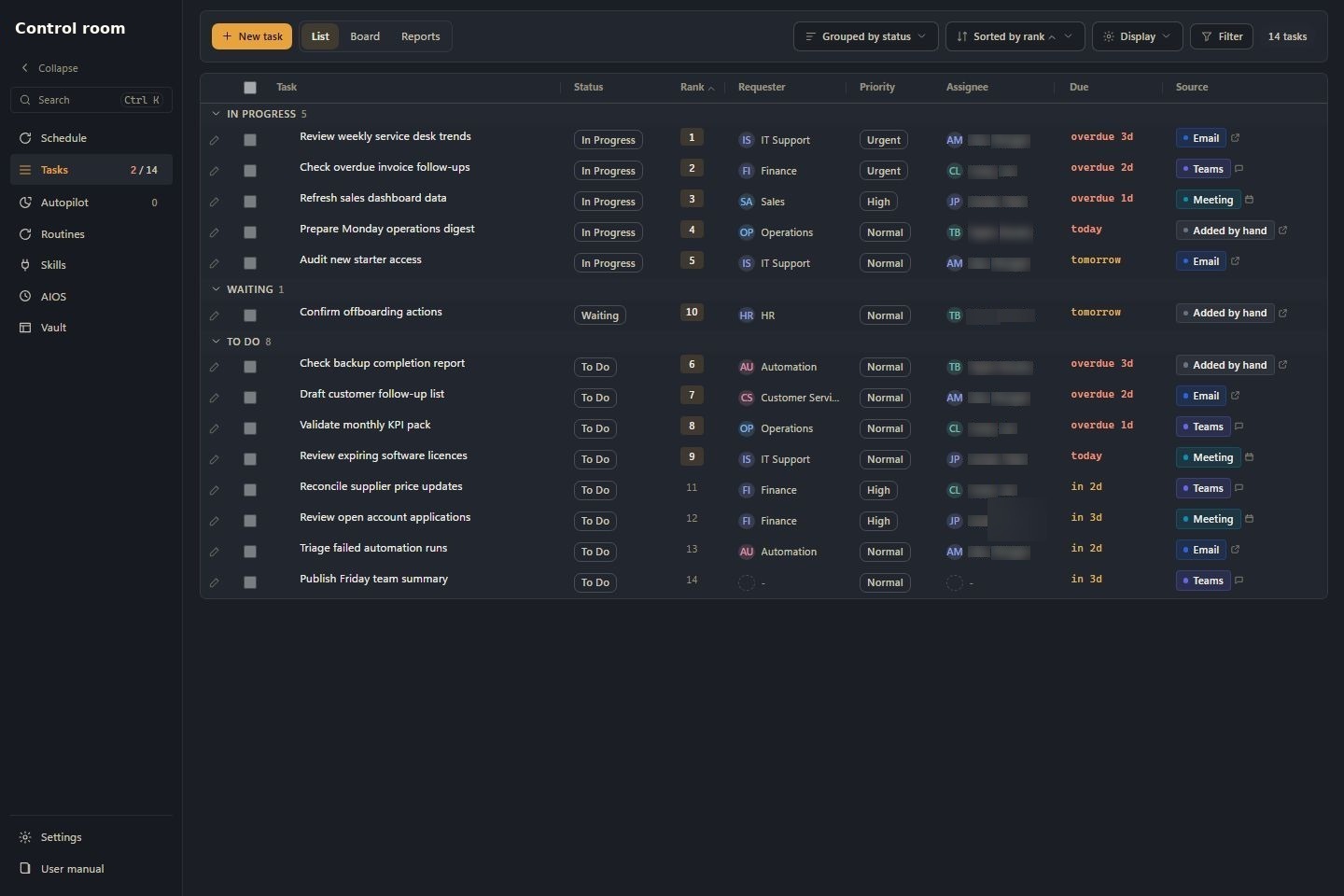Viewport: 1344px width, 896px height.
Task: Open the User manual
Action: 91,869
